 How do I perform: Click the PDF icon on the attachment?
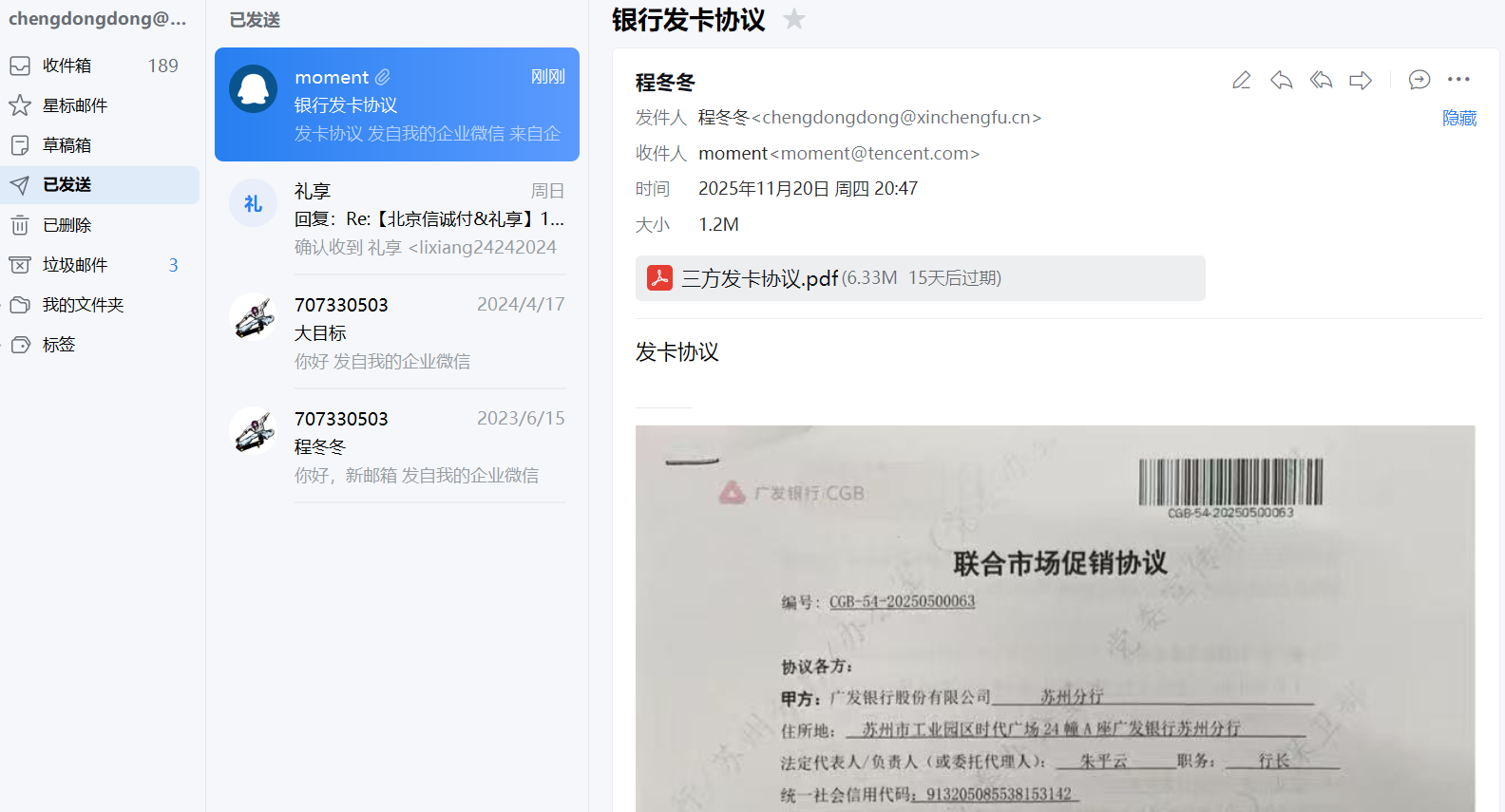659,277
